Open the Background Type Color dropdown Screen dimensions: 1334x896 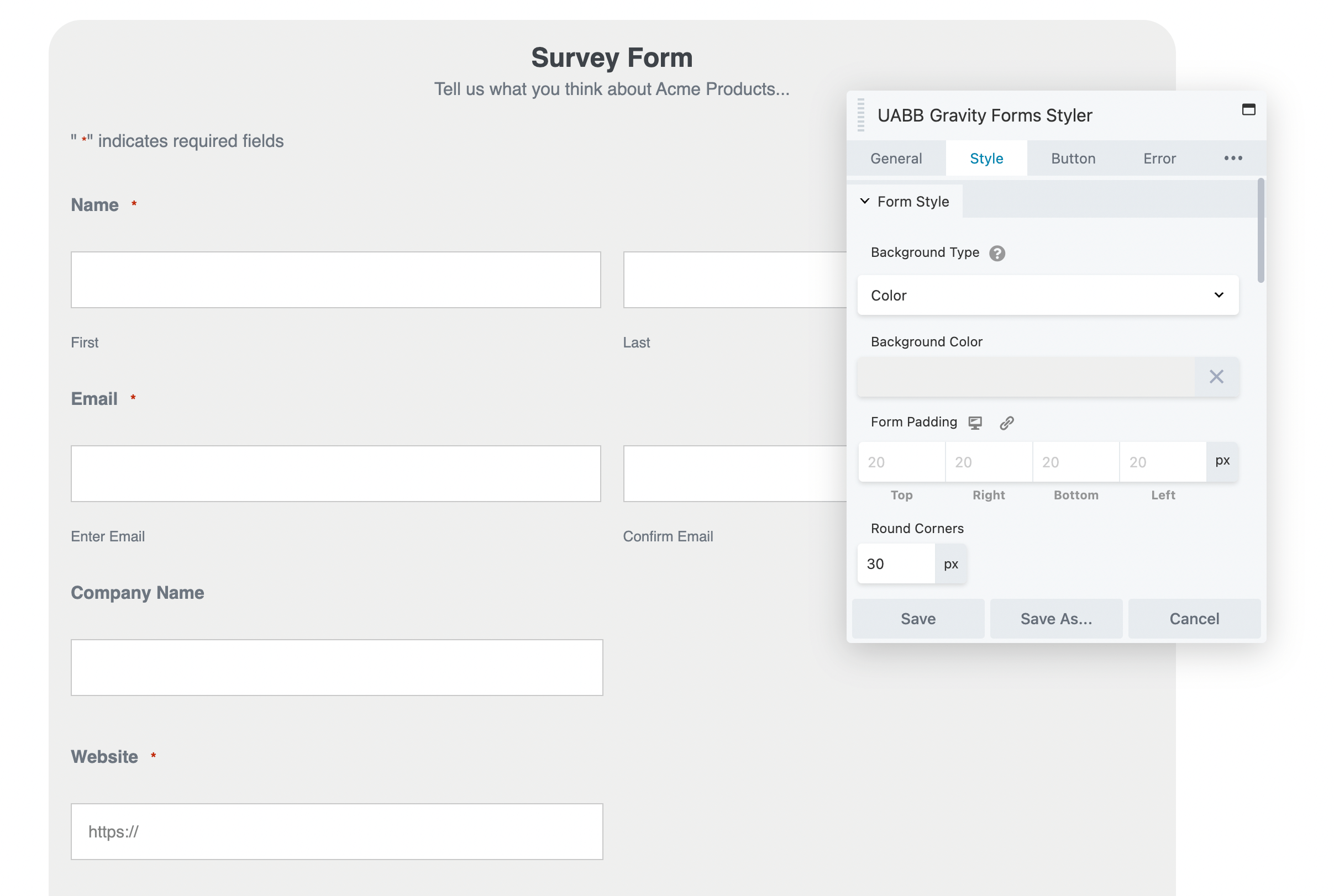1048,296
